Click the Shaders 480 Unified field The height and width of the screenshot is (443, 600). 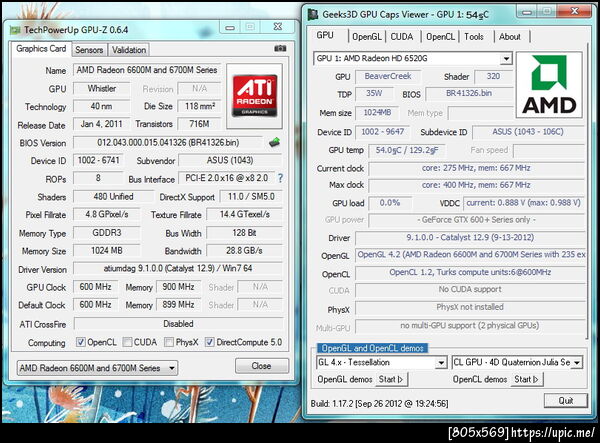pos(113,197)
